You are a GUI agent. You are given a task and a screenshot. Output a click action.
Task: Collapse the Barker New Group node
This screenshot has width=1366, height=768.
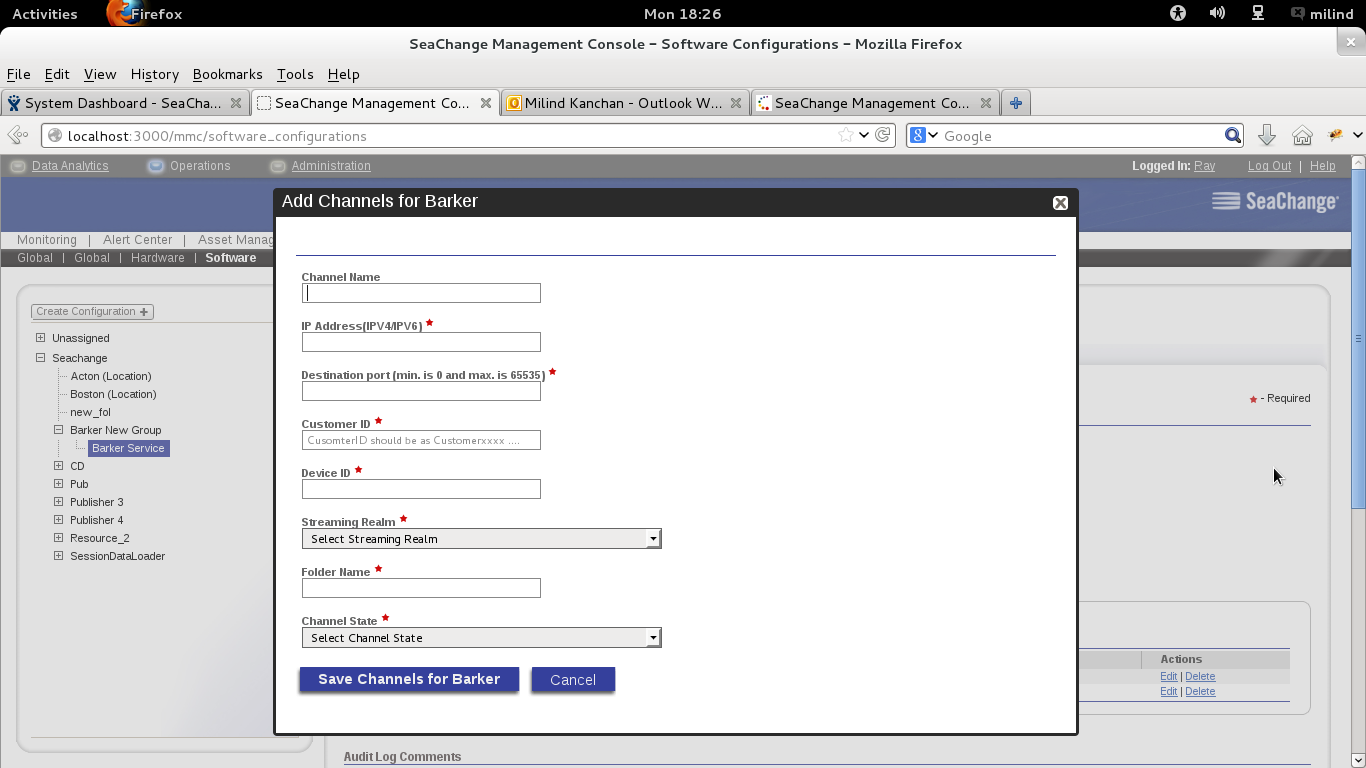59,430
